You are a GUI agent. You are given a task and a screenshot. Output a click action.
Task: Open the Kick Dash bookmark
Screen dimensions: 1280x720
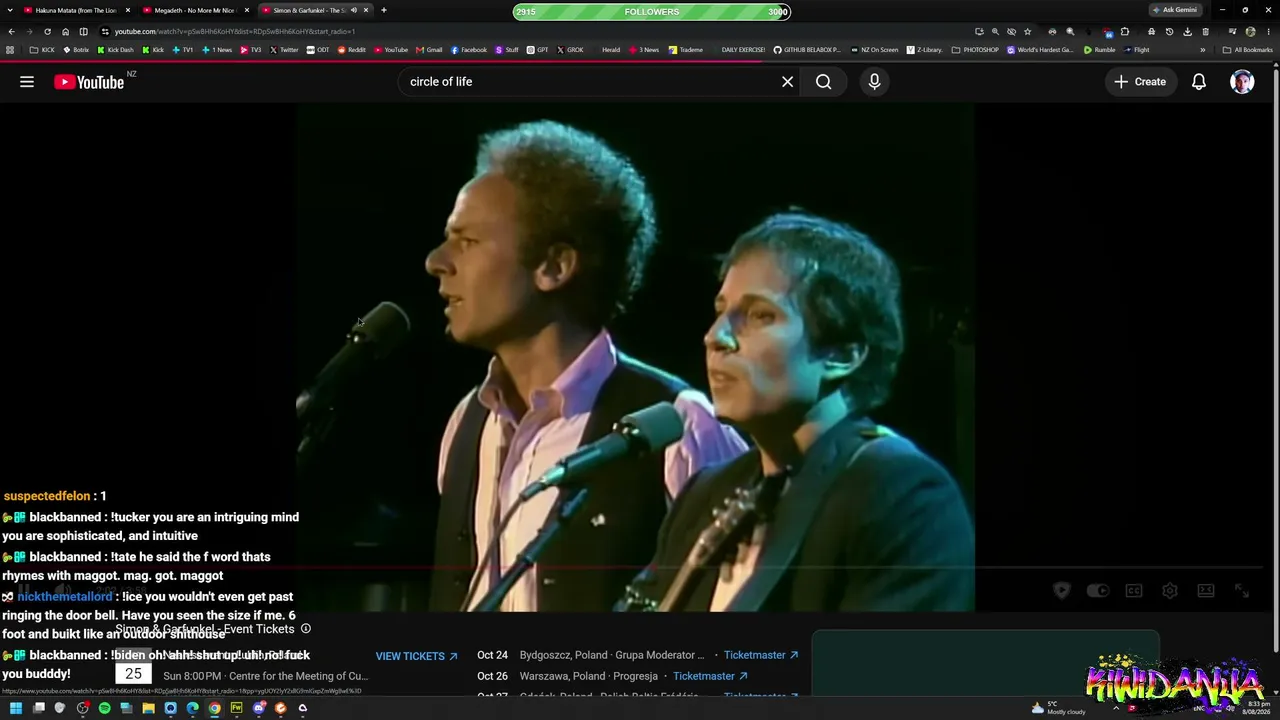click(x=115, y=49)
